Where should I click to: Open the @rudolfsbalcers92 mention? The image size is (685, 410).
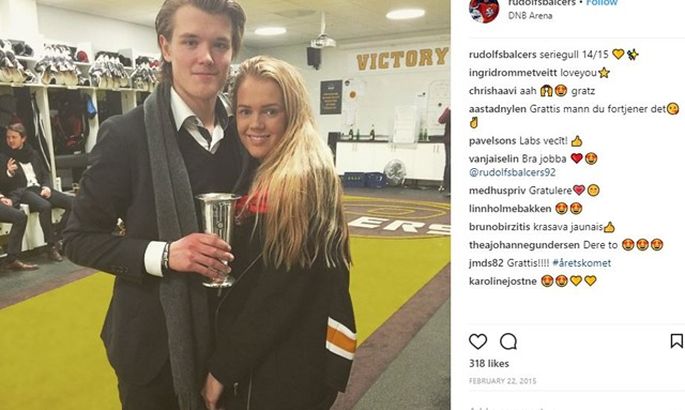pyautogui.click(x=512, y=172)
